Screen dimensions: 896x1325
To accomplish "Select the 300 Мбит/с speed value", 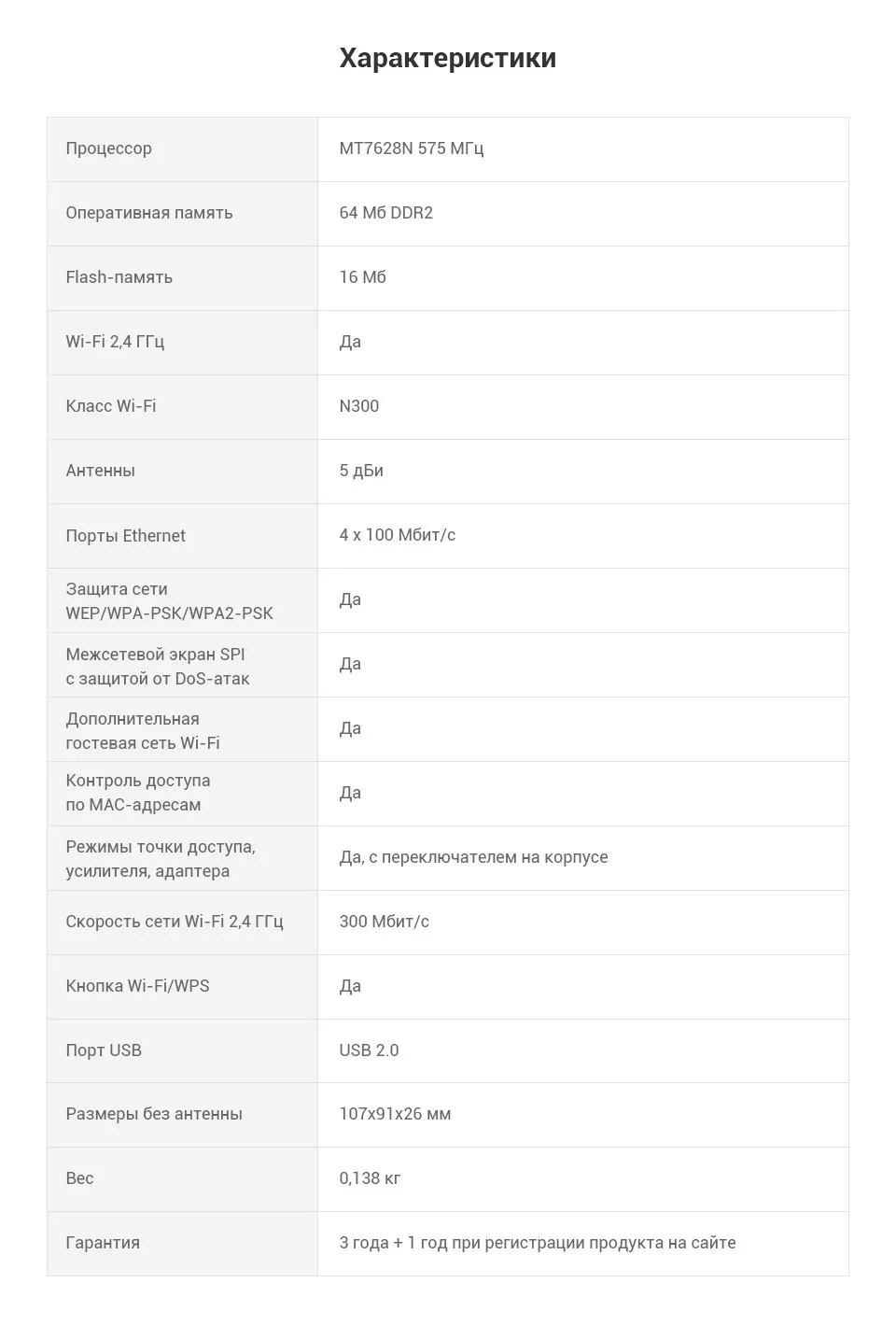I will click(x=385, y=922).
